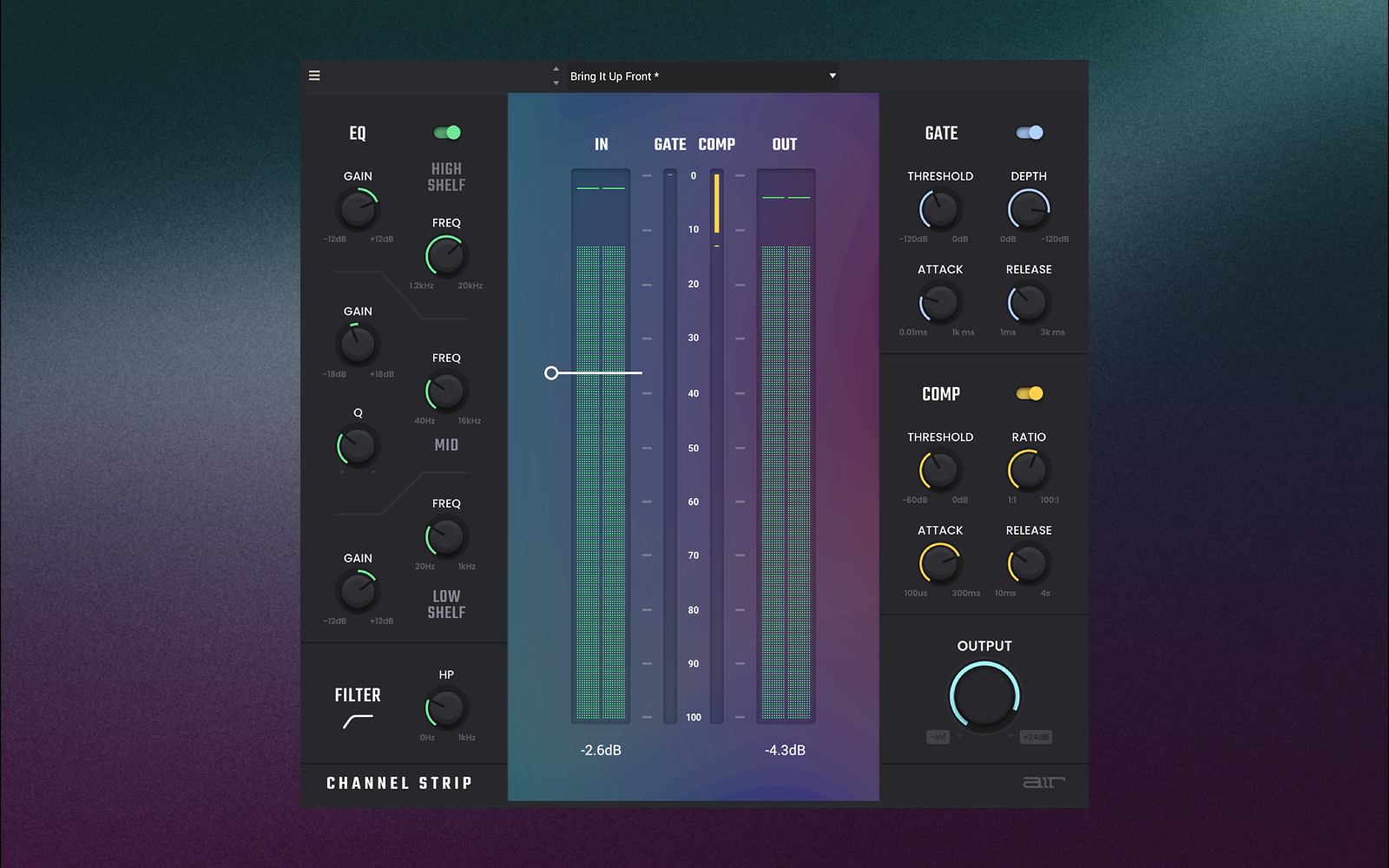Screen dimensions: 1389x868
Task: Click the Low Shelf GAIN knob
Action: (358, 592)
